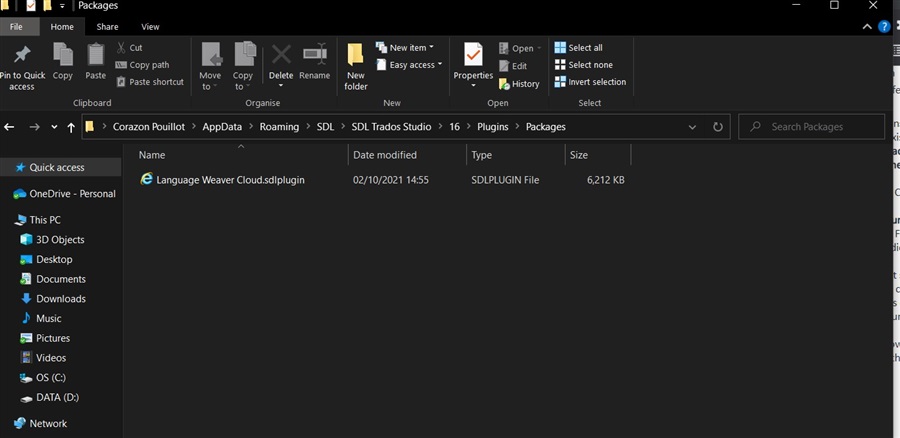This screenshot has width=900, height=438.
Task: Sort by Date modified column
Action: tap(385, 155)
